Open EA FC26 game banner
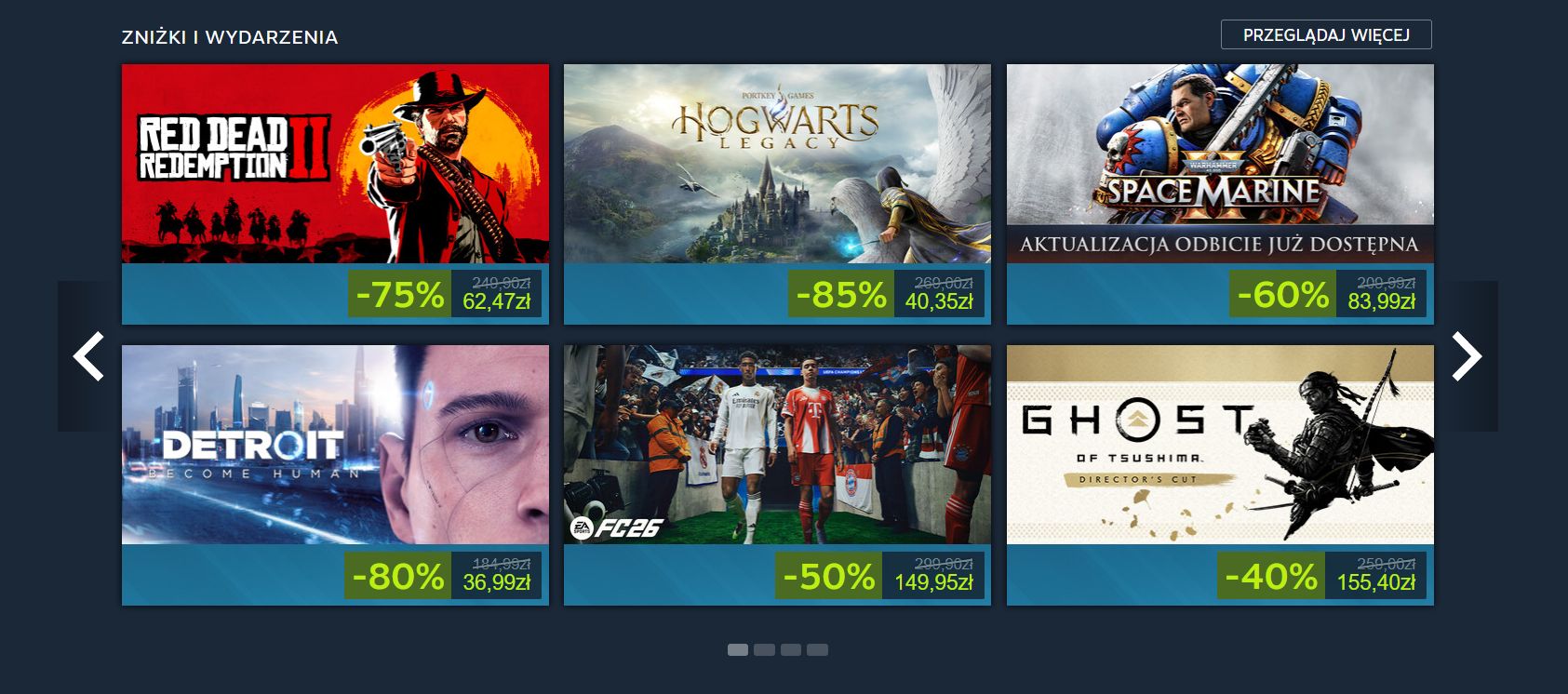The height and width of the screenshot is (694, 1568). [777, 445]
